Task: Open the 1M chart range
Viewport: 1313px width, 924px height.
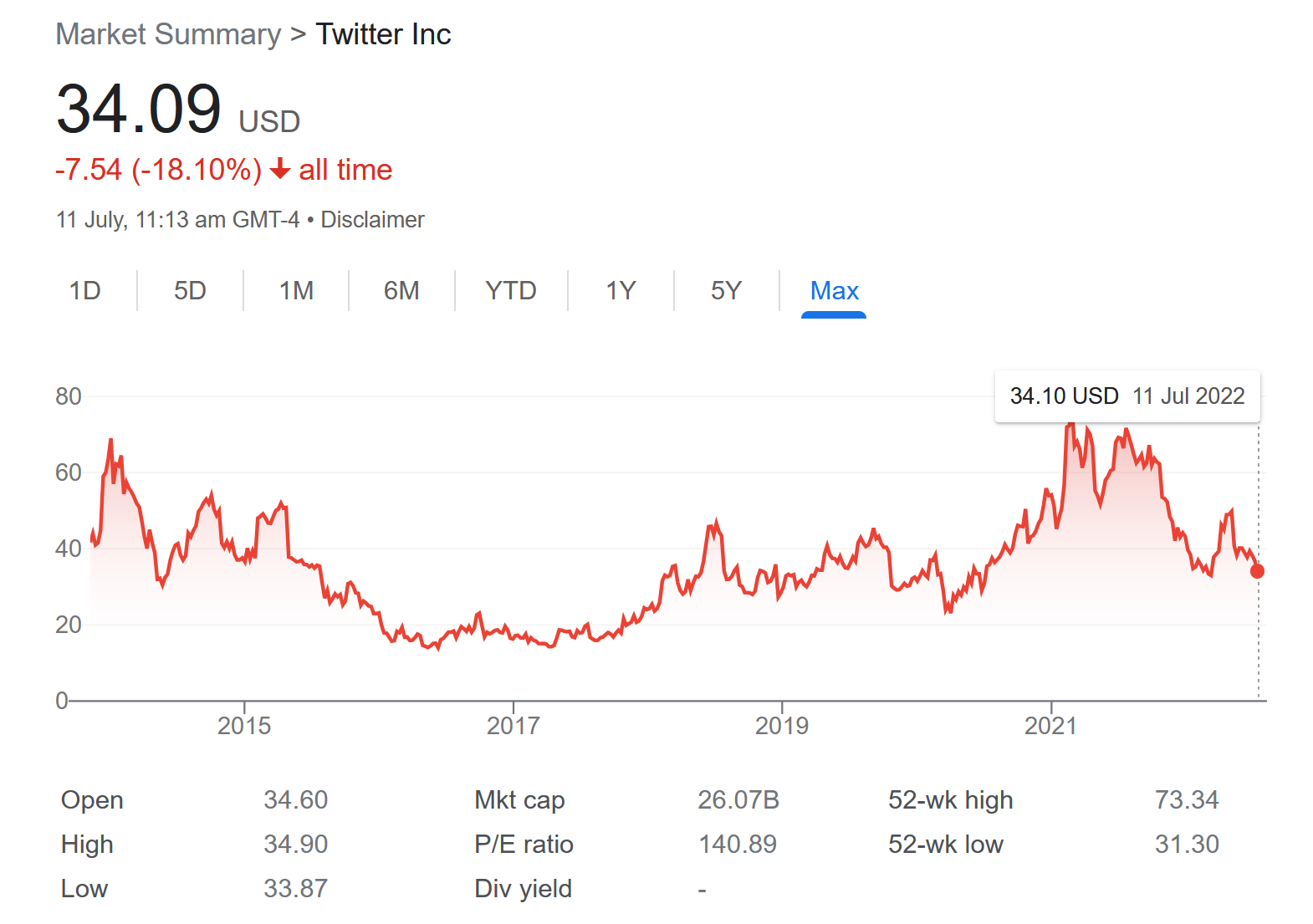Action: (296, 291)
